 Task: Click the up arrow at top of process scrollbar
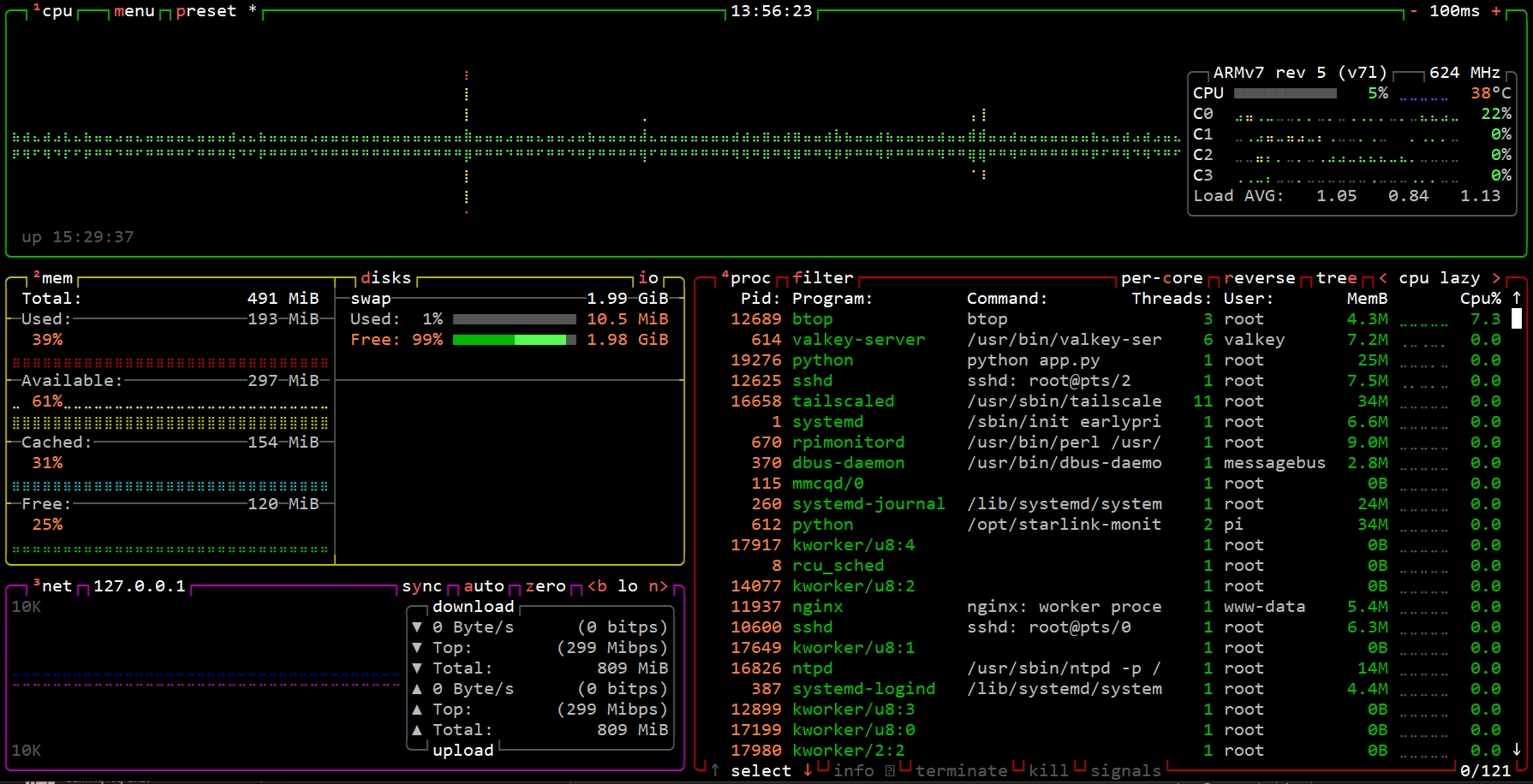pos(1517,298)
